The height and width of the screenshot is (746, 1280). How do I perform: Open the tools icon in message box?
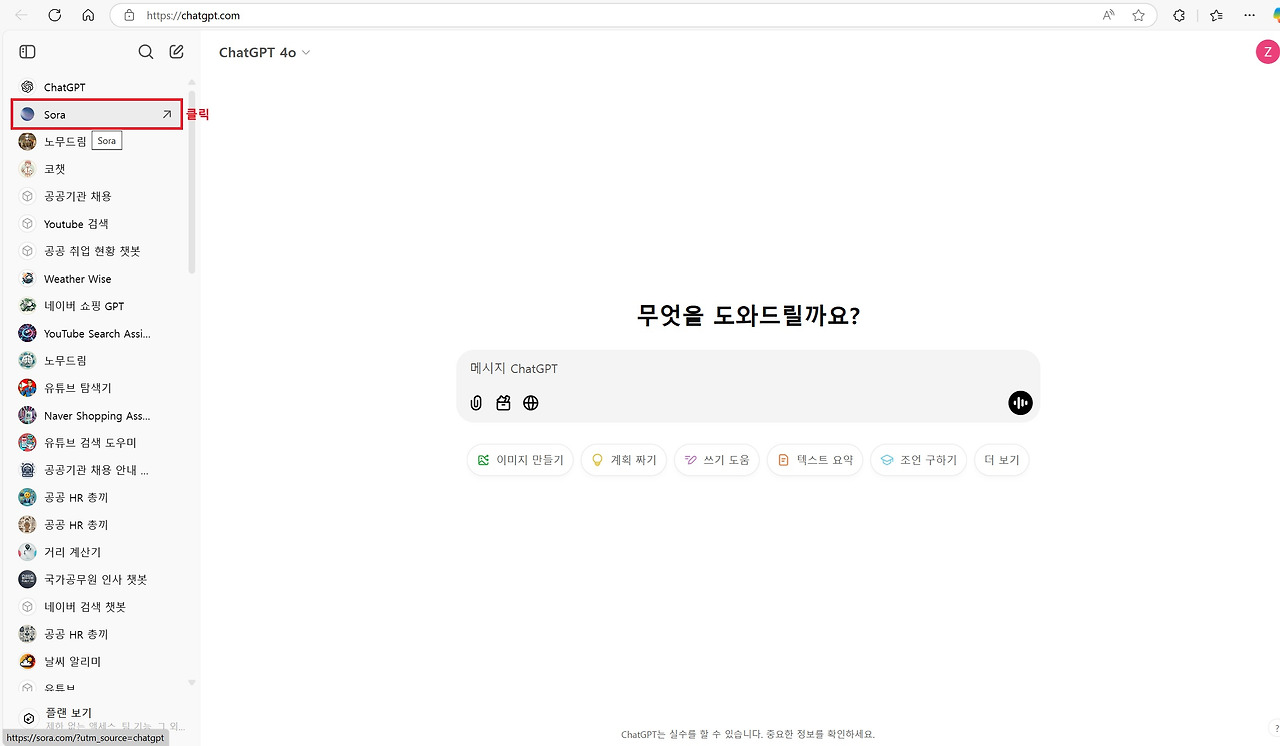503,403
